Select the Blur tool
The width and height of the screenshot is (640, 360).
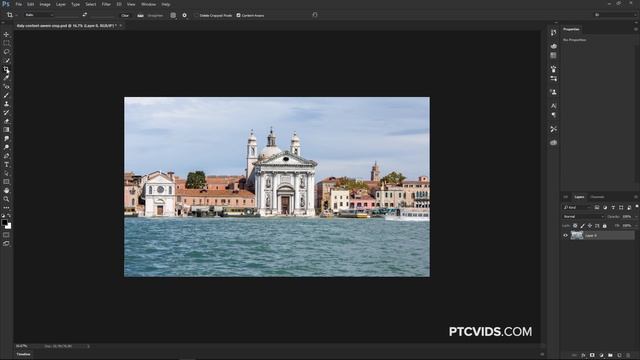(6, 138)
